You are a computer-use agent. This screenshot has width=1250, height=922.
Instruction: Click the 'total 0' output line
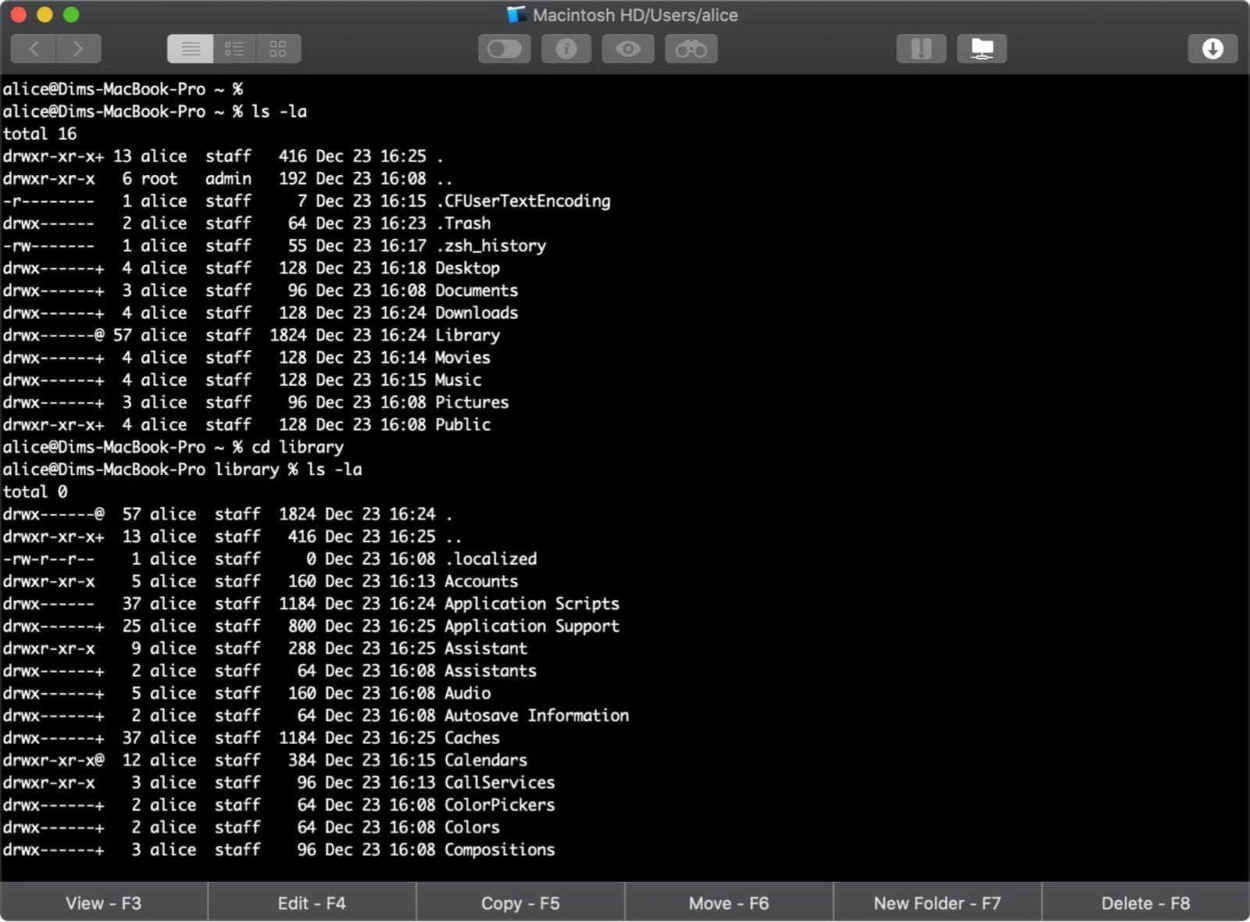pos(35,492)
